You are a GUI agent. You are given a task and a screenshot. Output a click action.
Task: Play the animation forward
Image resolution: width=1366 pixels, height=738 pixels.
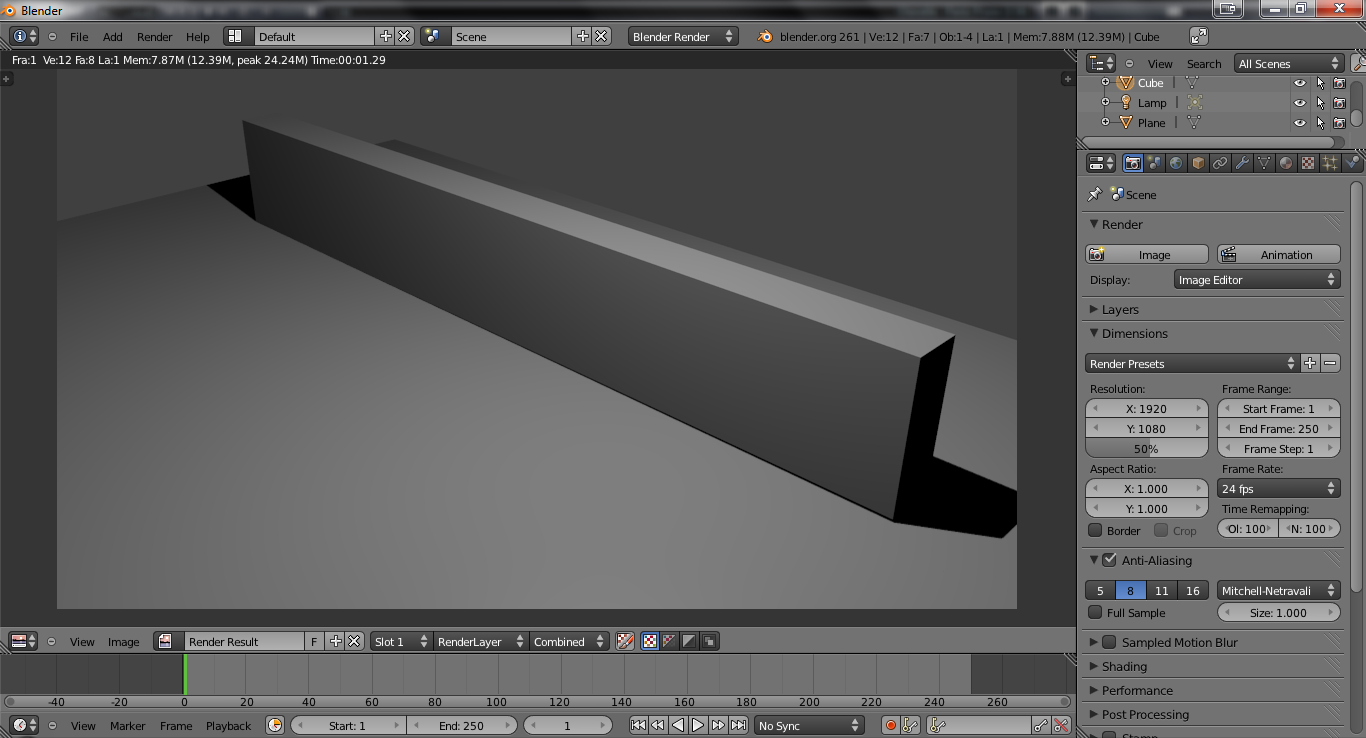tap(698, 725)
